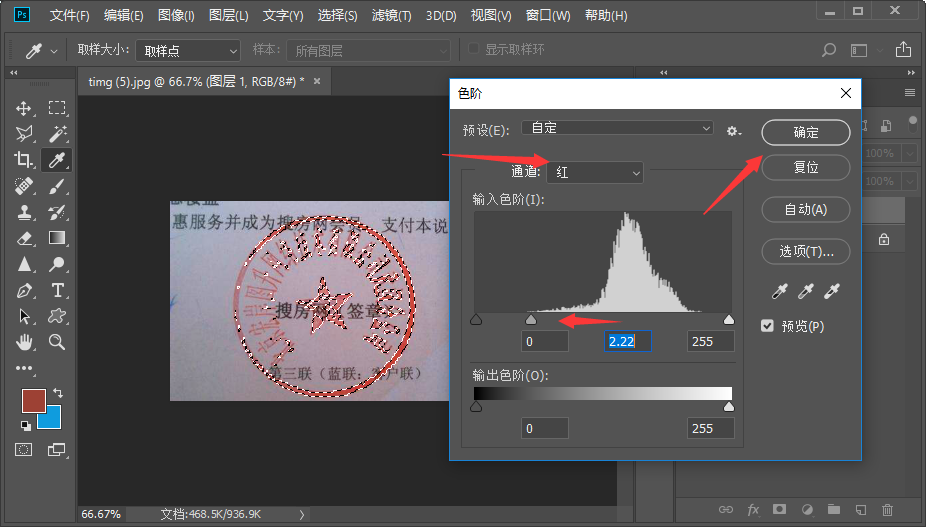The image size is (926, 527).
Task: Pick the black point eyedropper in Levels
Action: tap(780, 291)
